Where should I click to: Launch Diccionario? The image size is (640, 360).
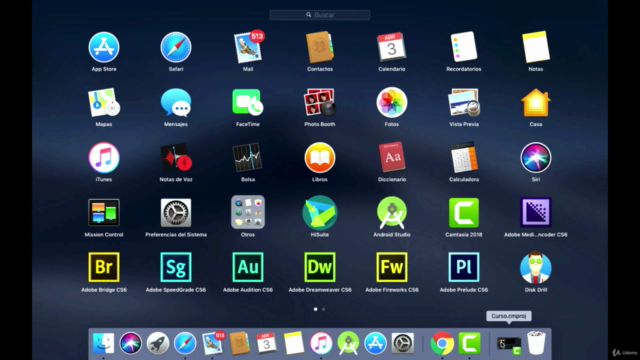point(391,158)
